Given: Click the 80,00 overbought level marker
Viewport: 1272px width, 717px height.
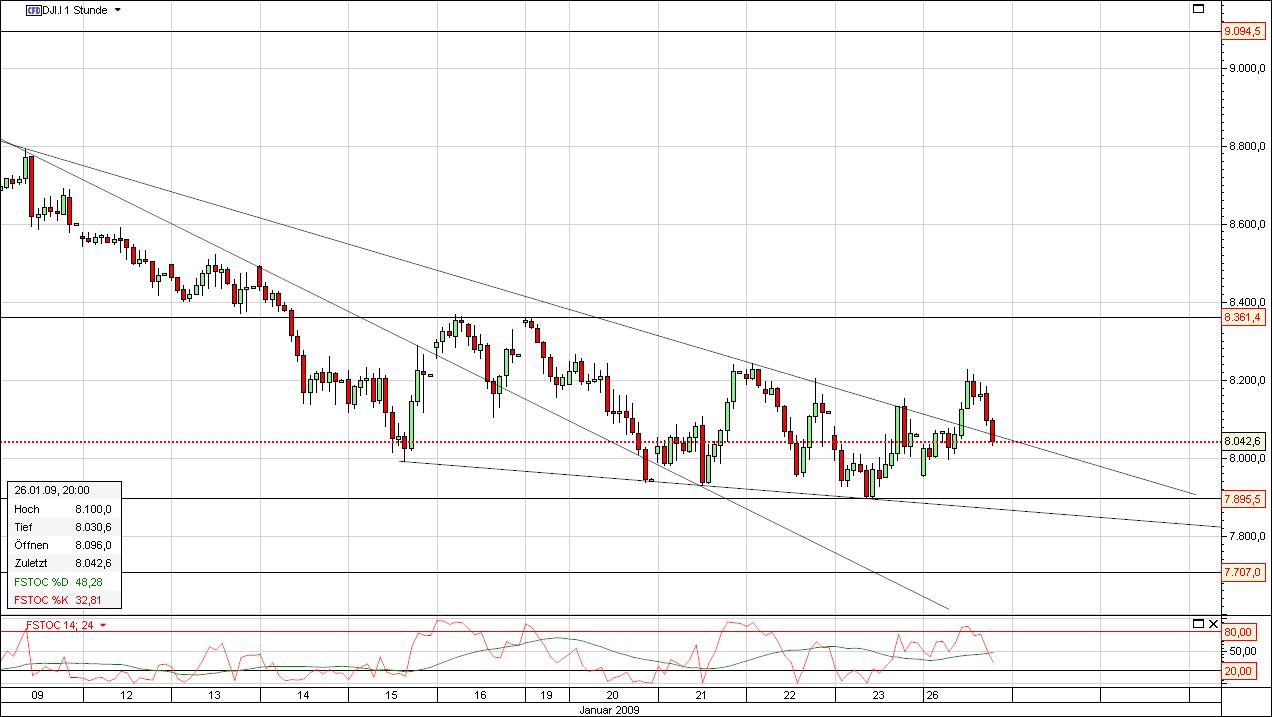Looking at the screenshot, I should coord(1238,632).
